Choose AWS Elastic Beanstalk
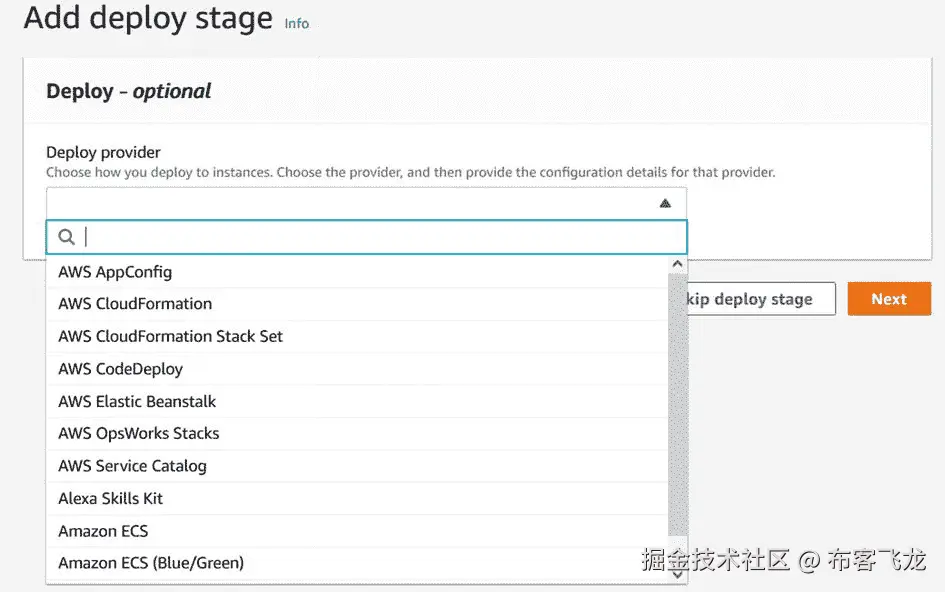This screenshot has height=592, width=945. point(137,401)
